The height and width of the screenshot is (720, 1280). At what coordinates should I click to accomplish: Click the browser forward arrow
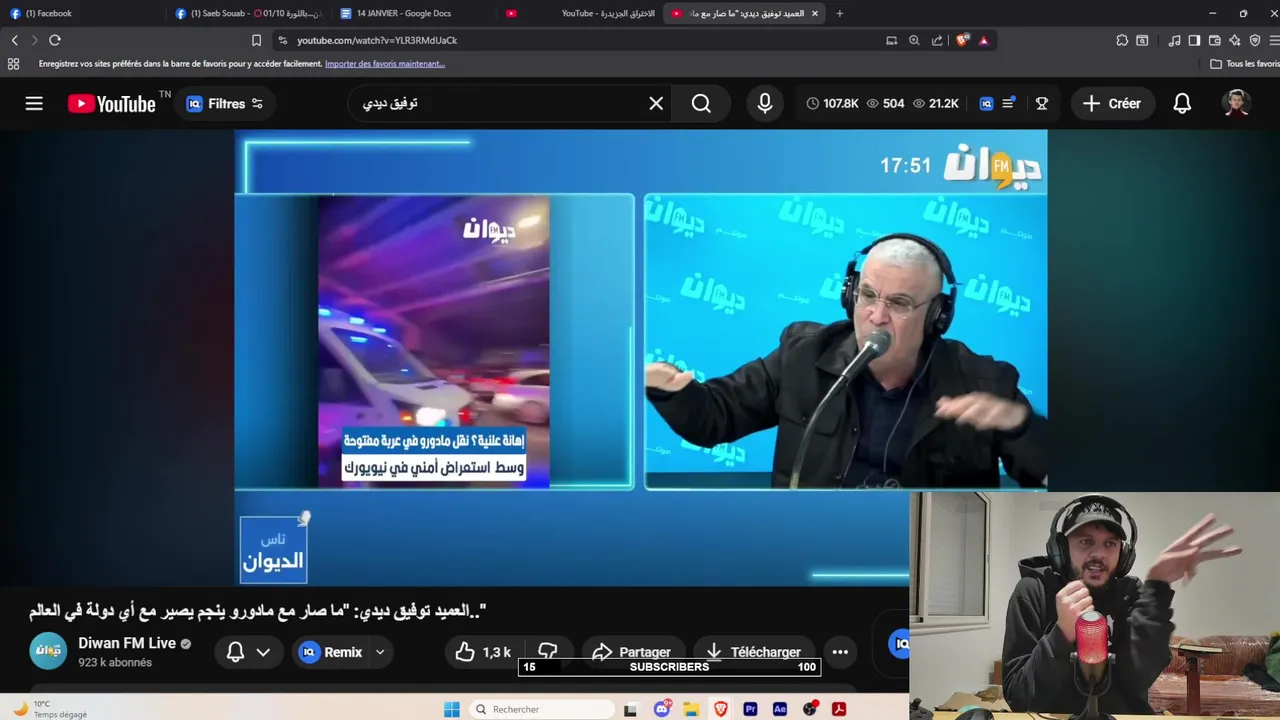pyautogui.click(x=34, y=40)
